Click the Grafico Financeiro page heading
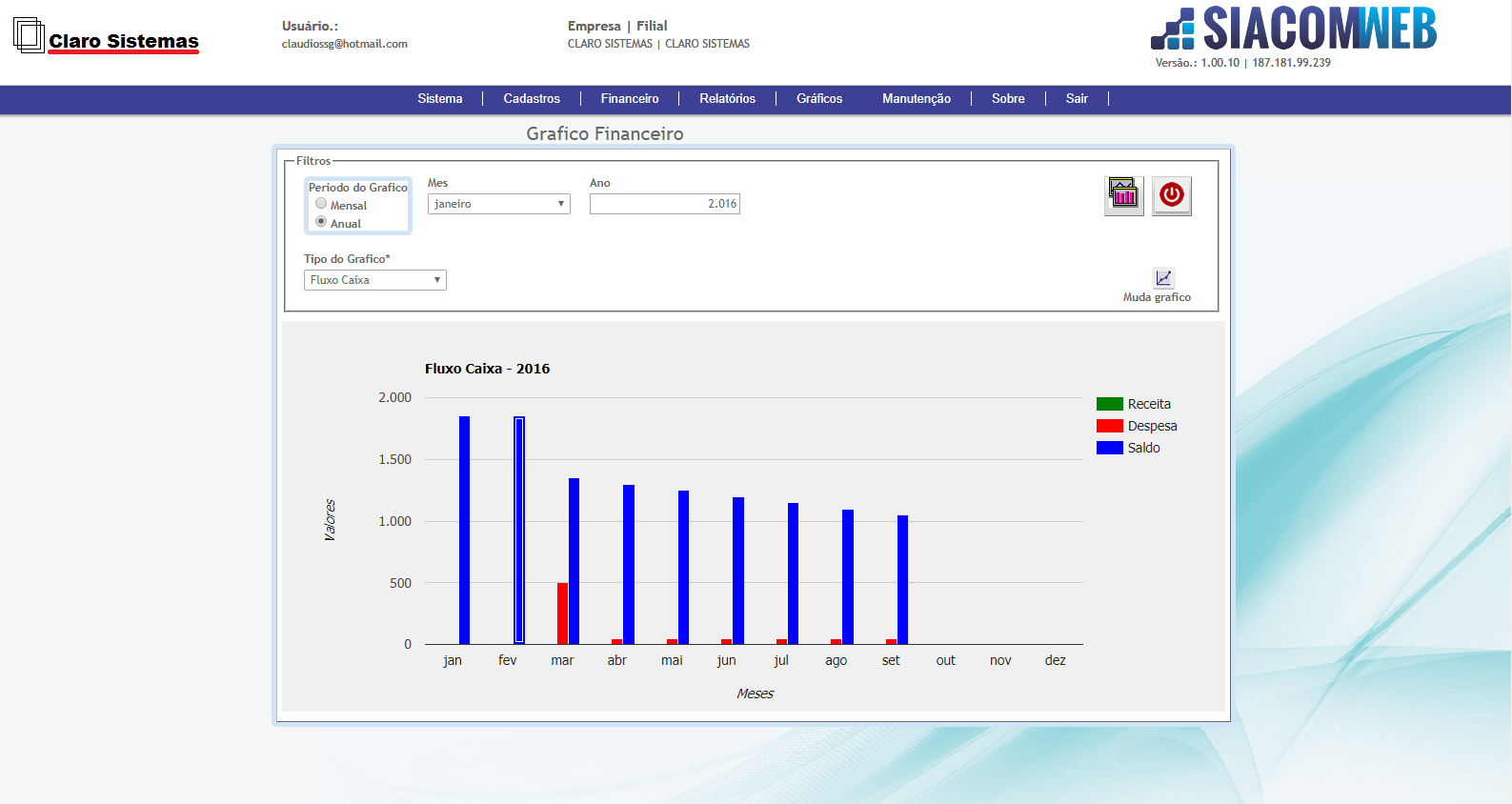 point(605,134)
